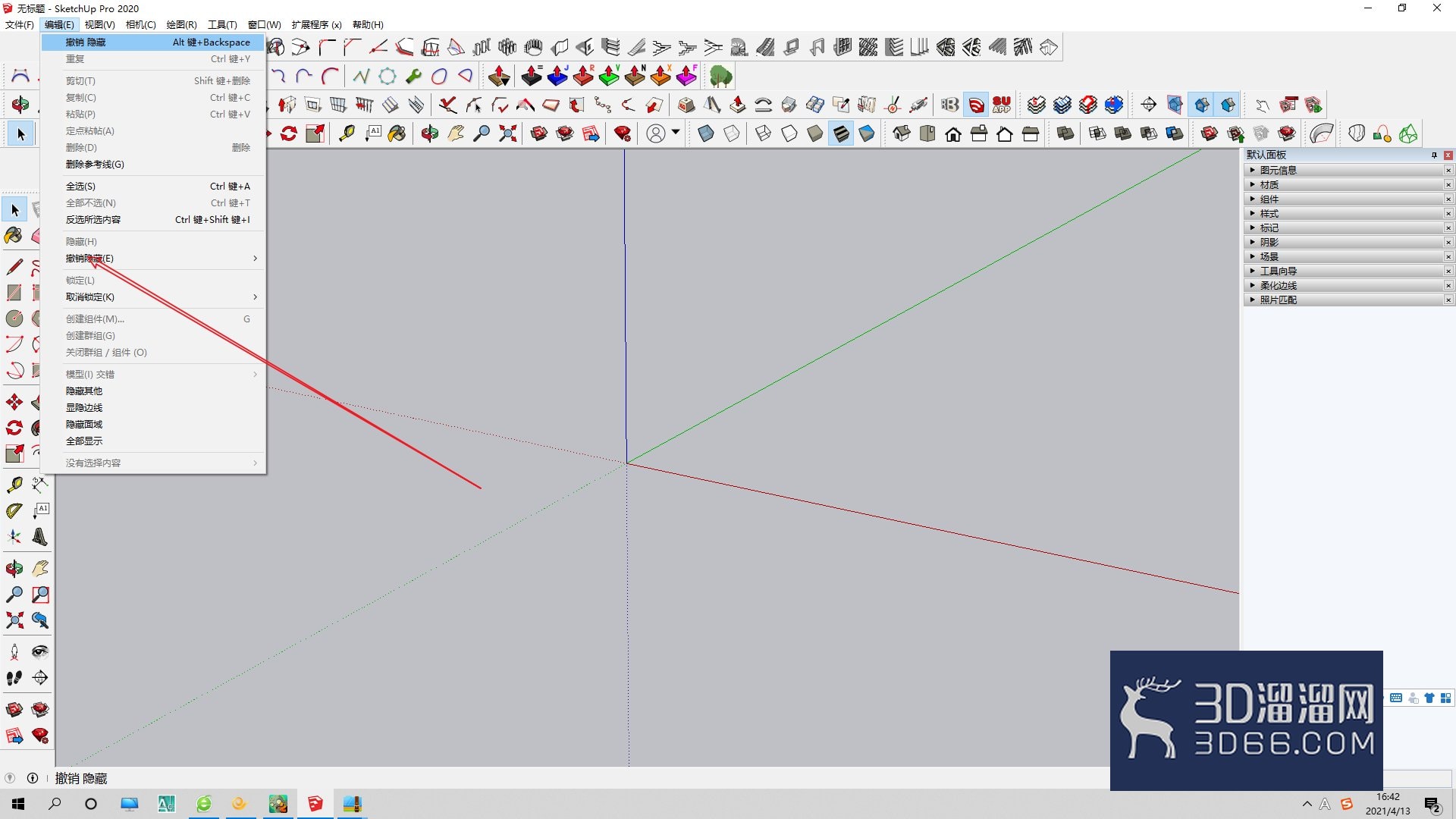Choose 隐藏其他 menu entry
The height and width of the screenshot is (819, 1456).
tap(152, 391)
